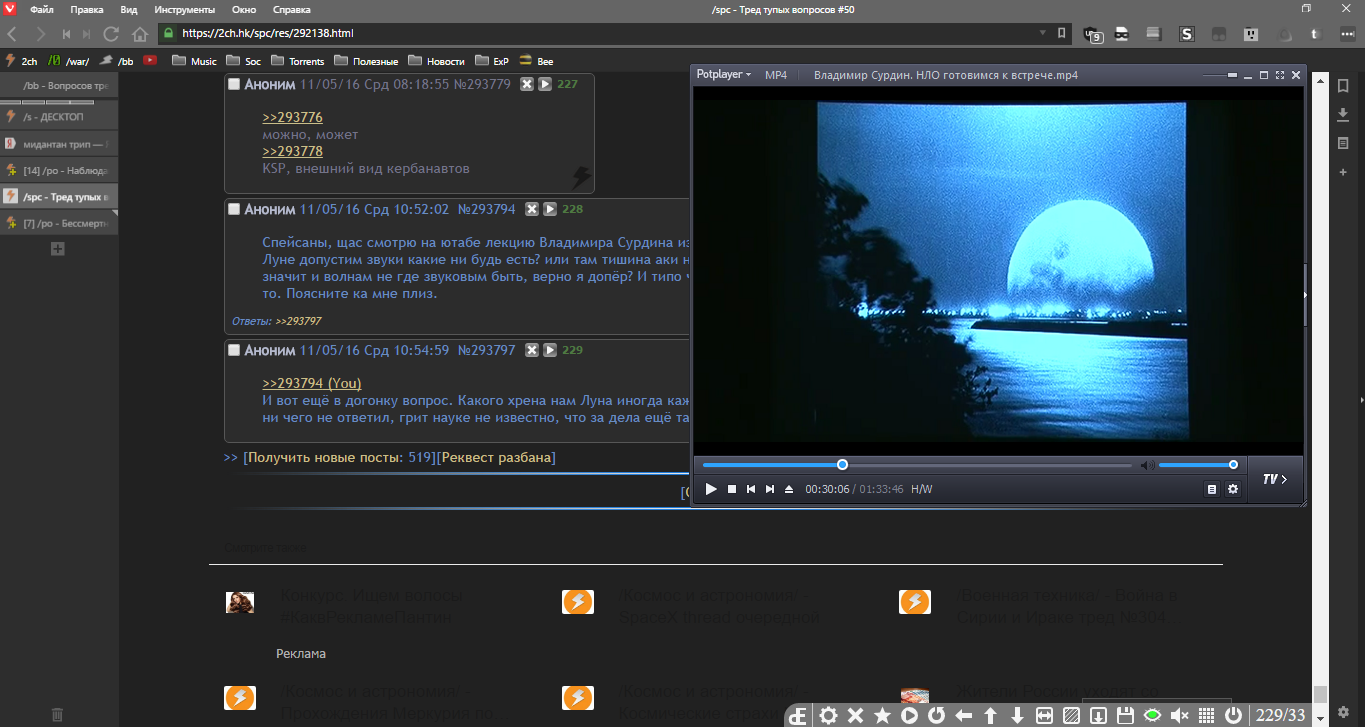The height and width of the screenshot is (727, 1365).
Task: Click the Получить новые посты link
Action: 325,457
